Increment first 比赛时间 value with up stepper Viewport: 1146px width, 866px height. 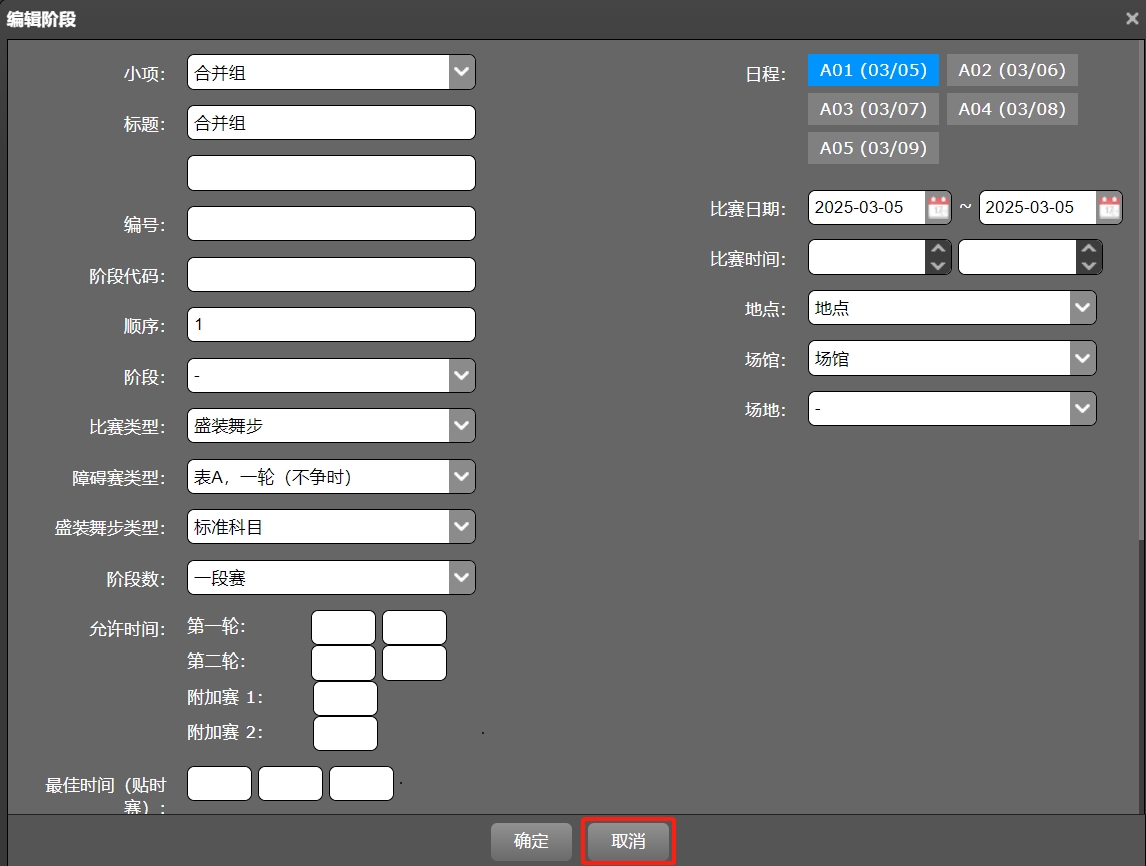point(937,250)
